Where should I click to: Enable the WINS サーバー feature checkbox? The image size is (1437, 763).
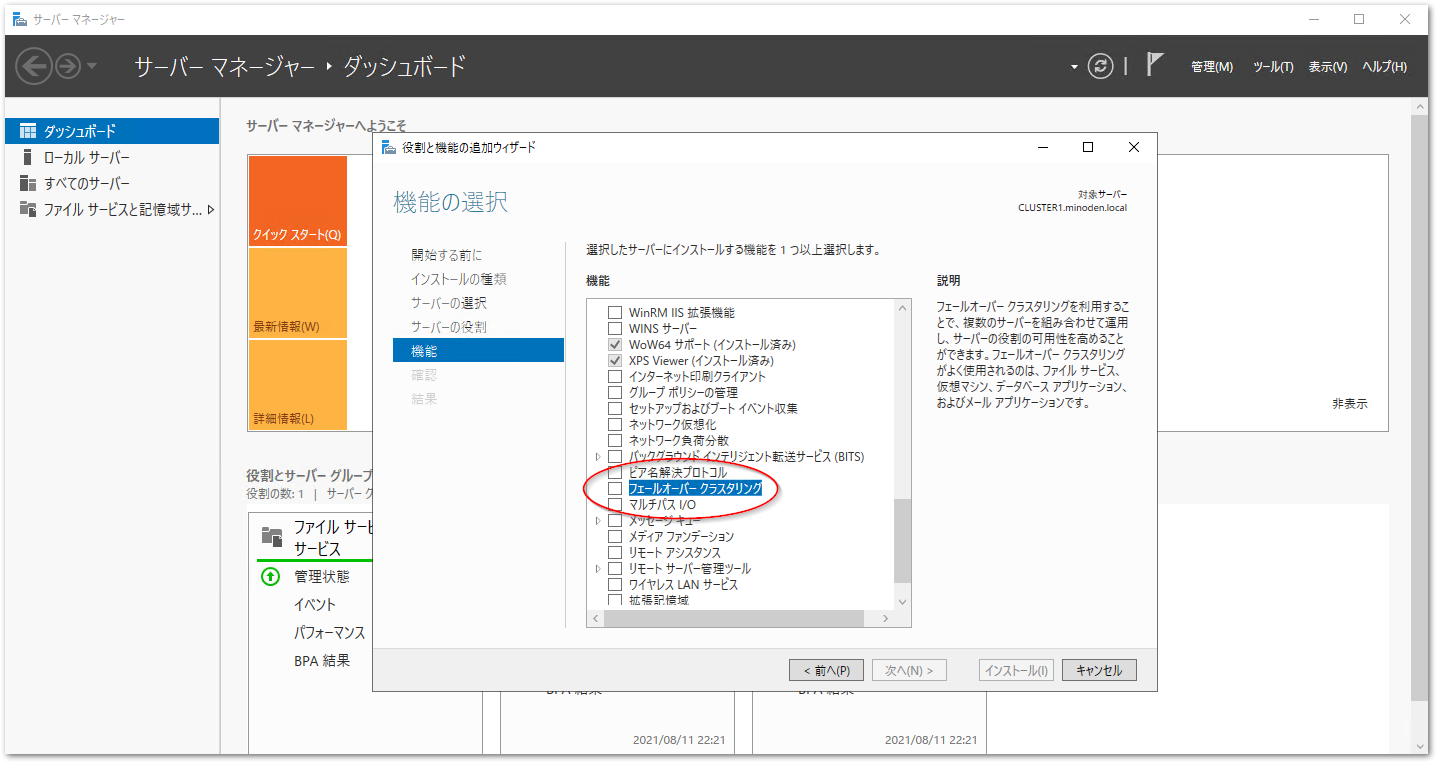pyautogui.click(x=615, y=327)
